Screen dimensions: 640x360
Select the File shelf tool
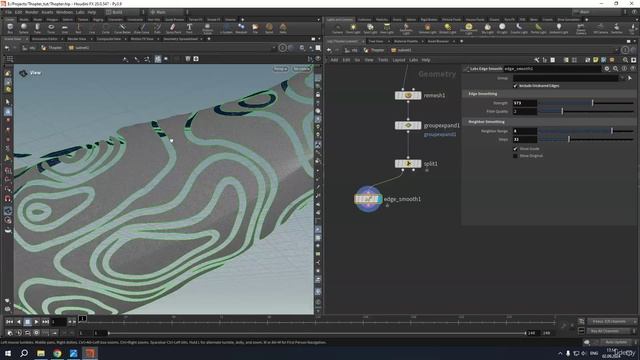click(x=255, y=28)
